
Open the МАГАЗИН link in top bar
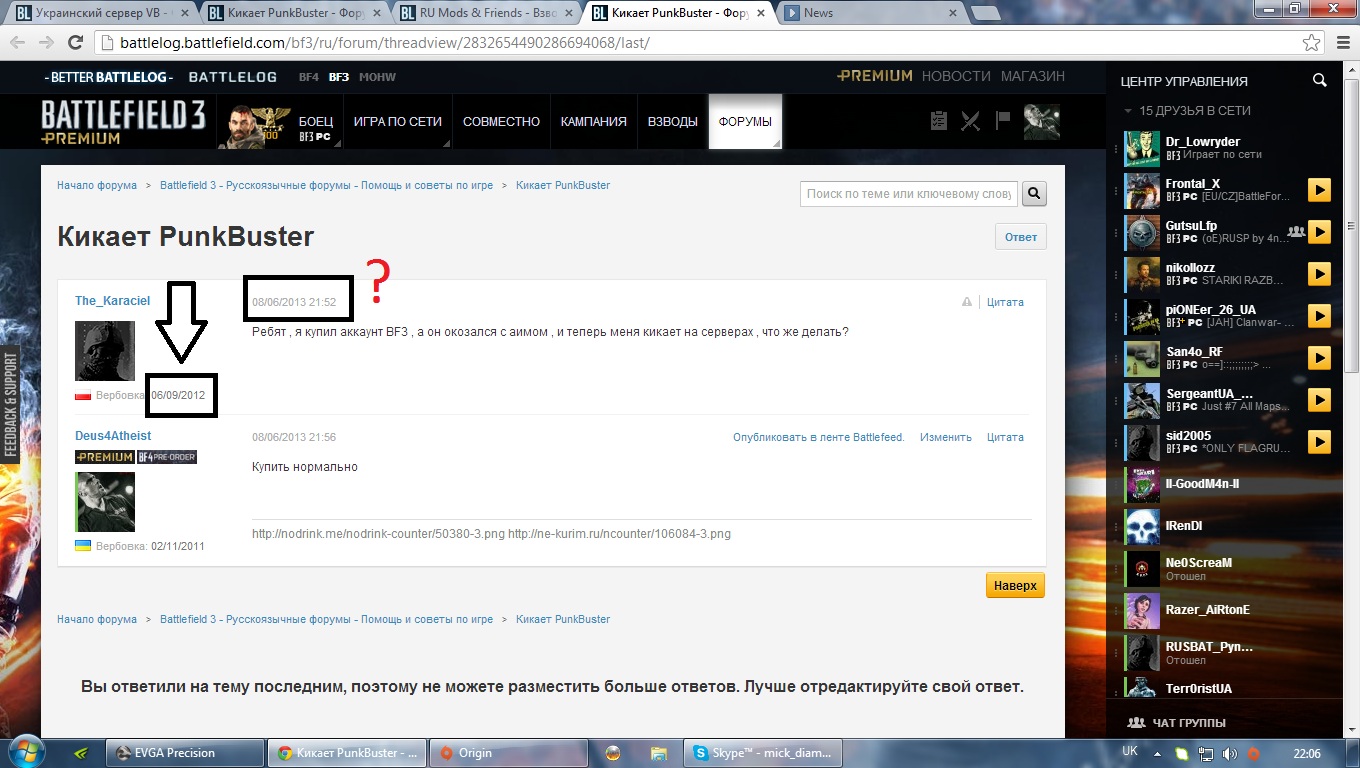tap(1033, 76)
